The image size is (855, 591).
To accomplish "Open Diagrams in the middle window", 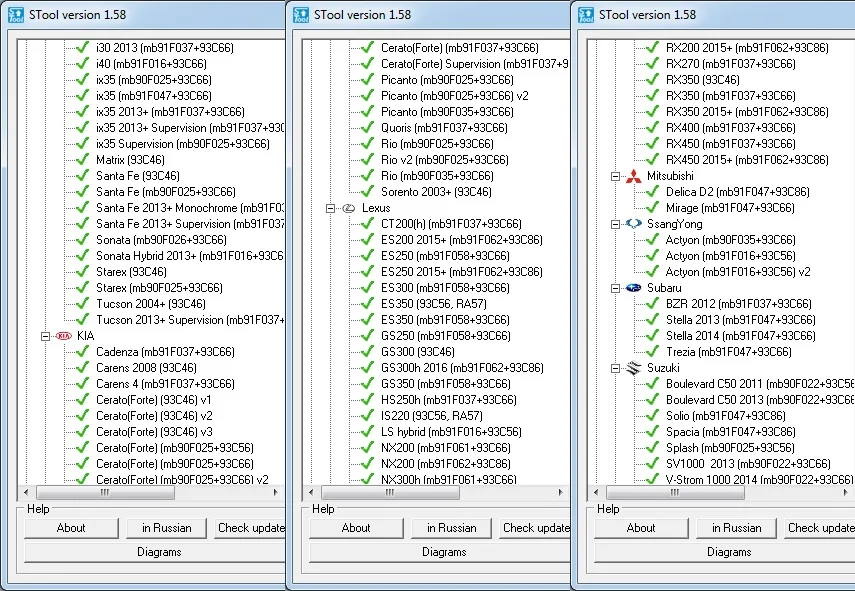I will pyautogui.click(x=439, y=552).
